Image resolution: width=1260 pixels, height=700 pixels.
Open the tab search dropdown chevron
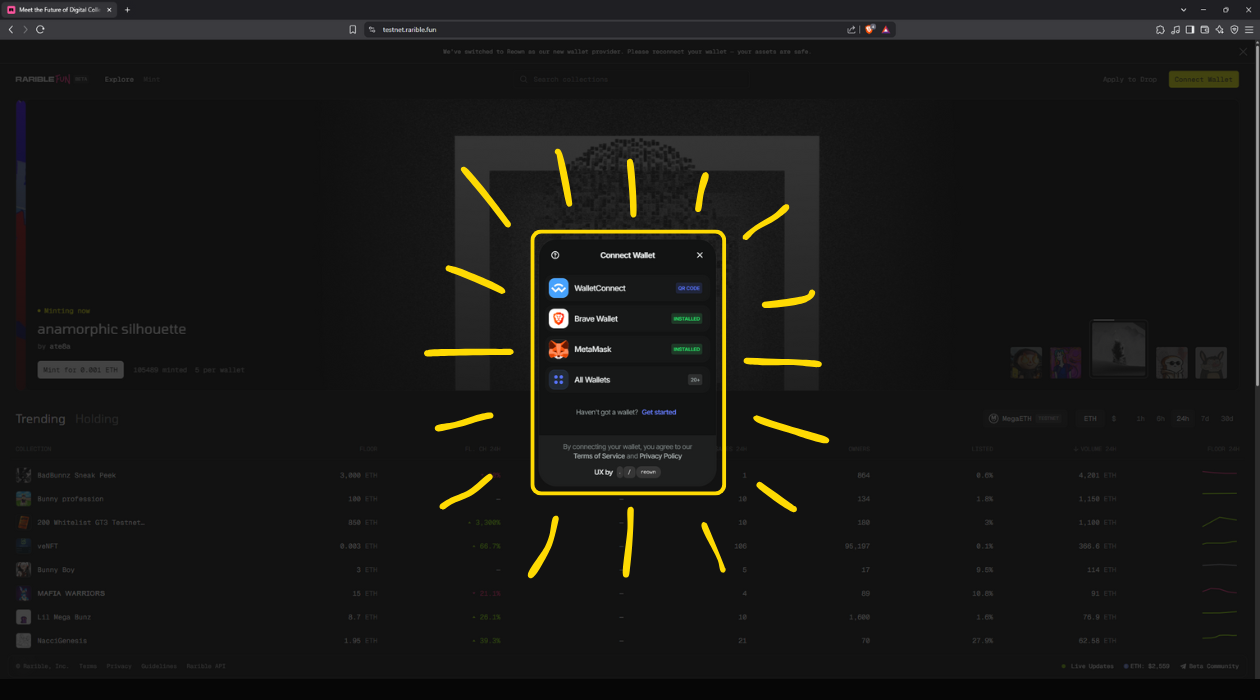pyautogui.click(x=1184, y=9)
